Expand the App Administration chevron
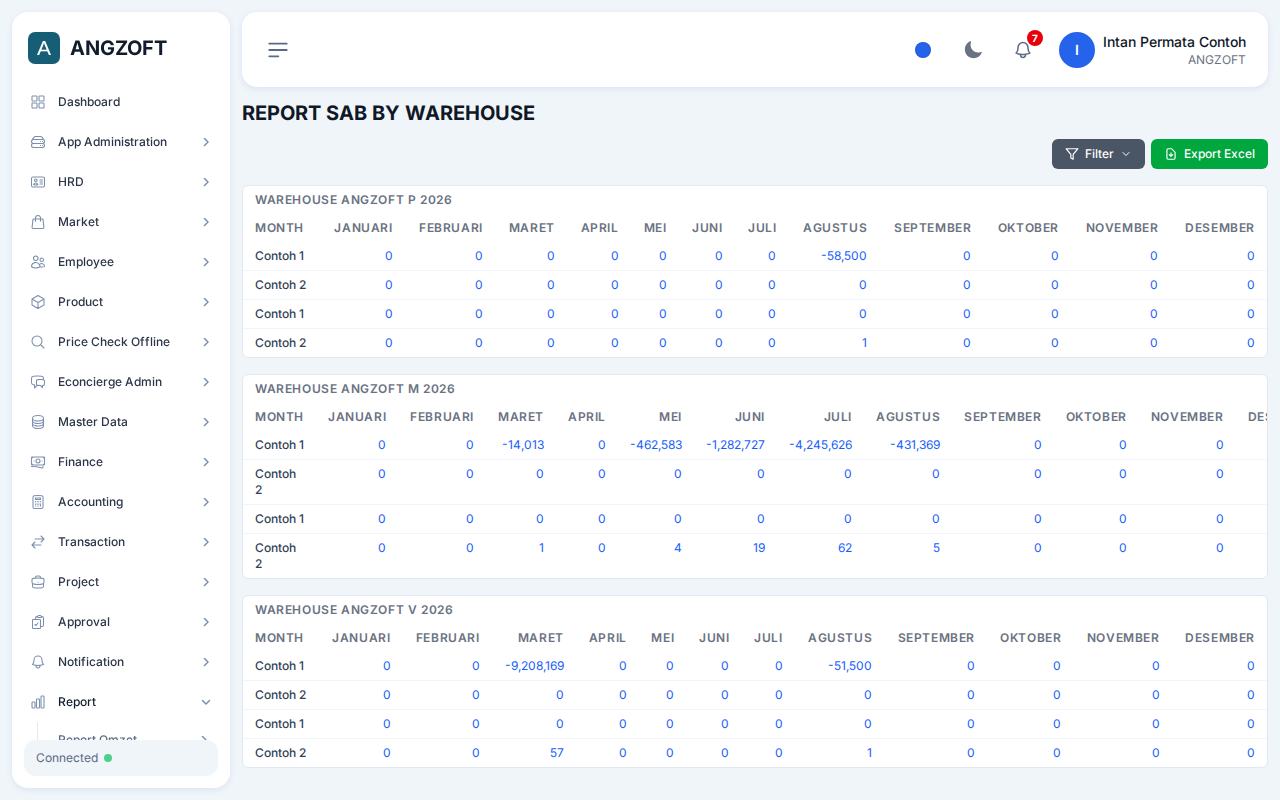1280x800 pixels. click(206, 142)
